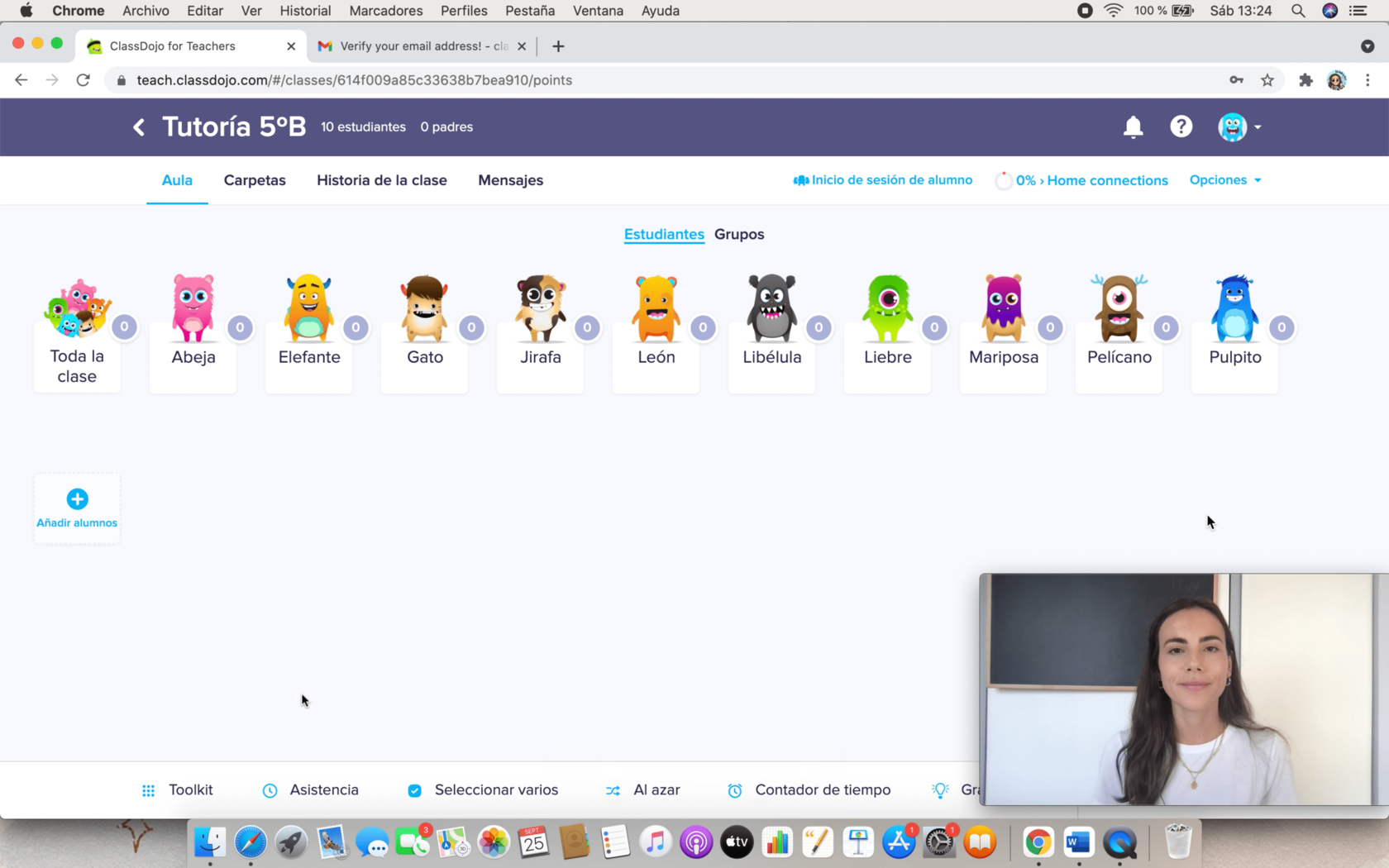Switch to the Grupos view
1389x868 pixels.
point(739,234)
